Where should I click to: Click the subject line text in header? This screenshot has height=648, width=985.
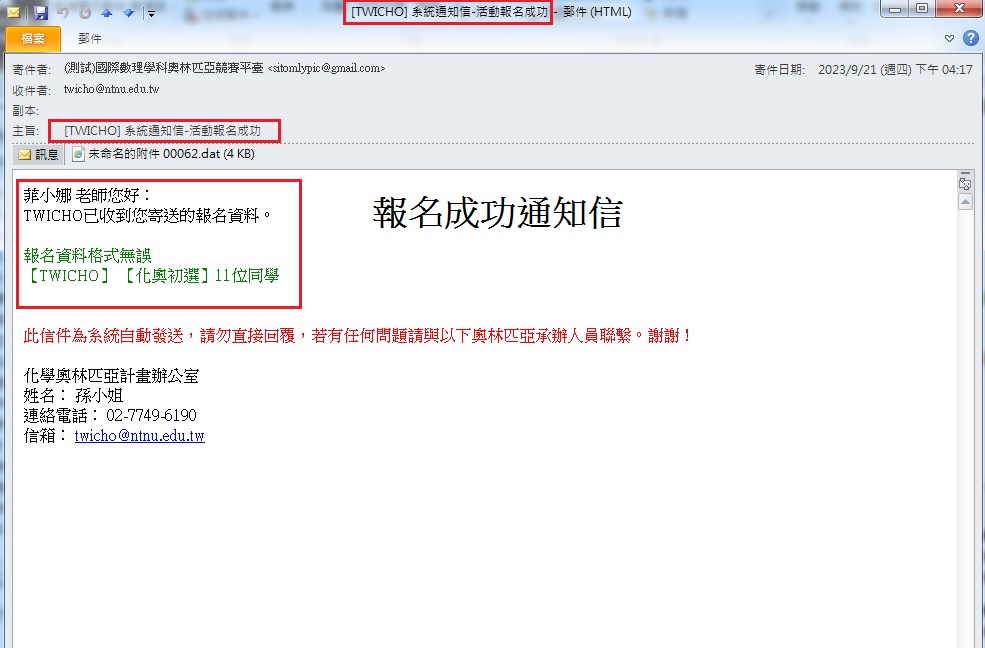[x=162, y=131]
